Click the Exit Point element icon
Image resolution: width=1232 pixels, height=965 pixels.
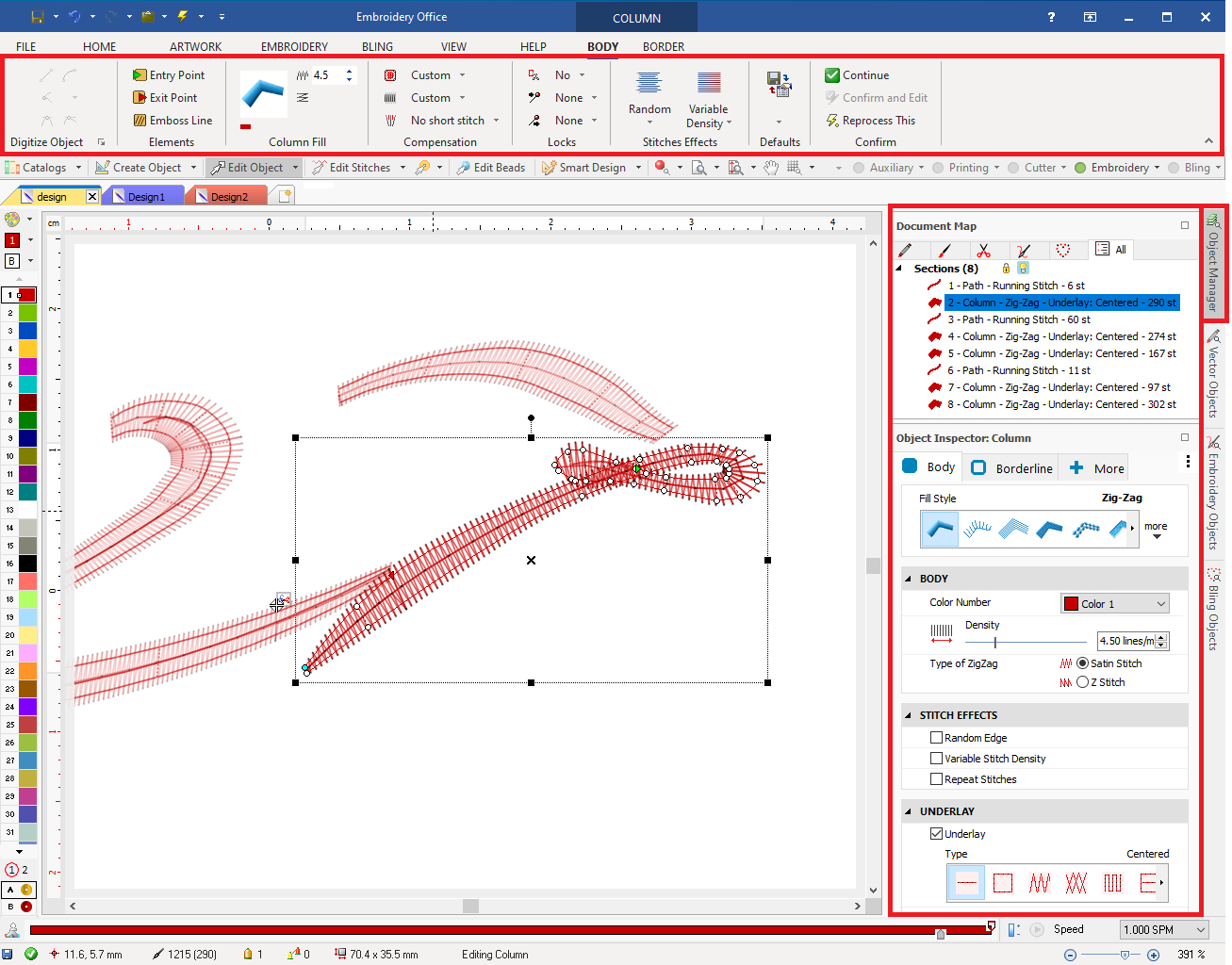140,98
